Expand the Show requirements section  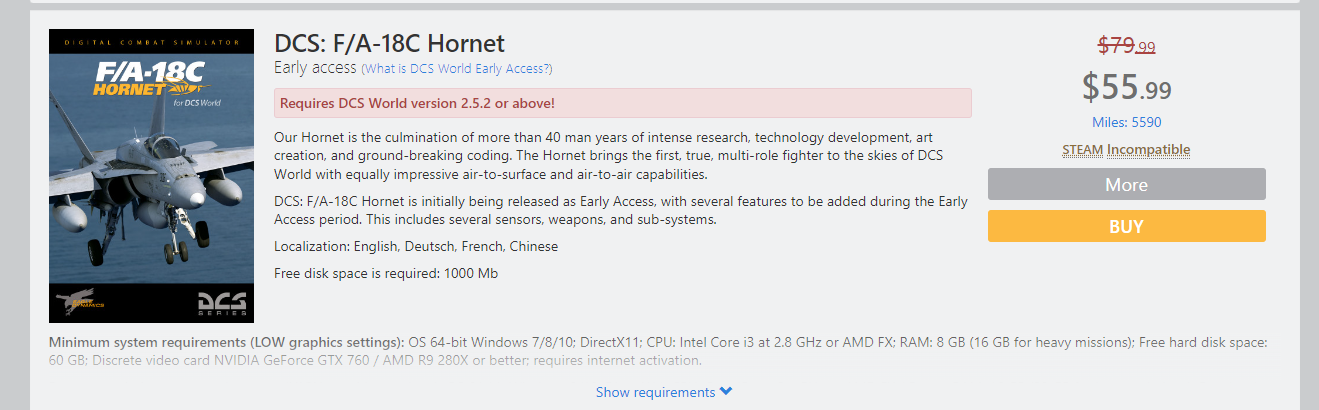coord(664,392)
